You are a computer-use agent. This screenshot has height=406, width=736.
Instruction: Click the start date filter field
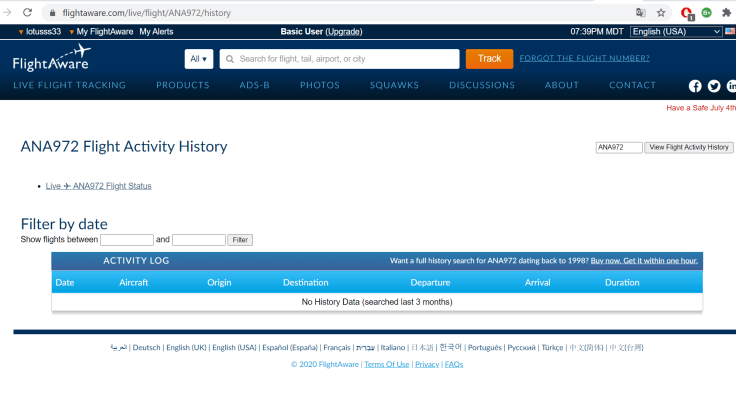(127, 240)
